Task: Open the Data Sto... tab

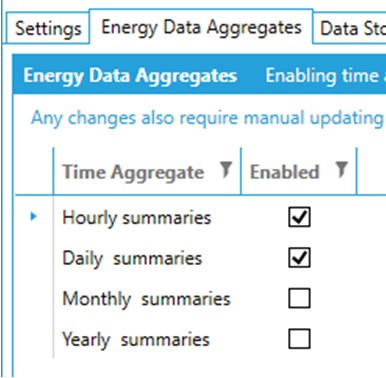Action: [x=350, y=28]
